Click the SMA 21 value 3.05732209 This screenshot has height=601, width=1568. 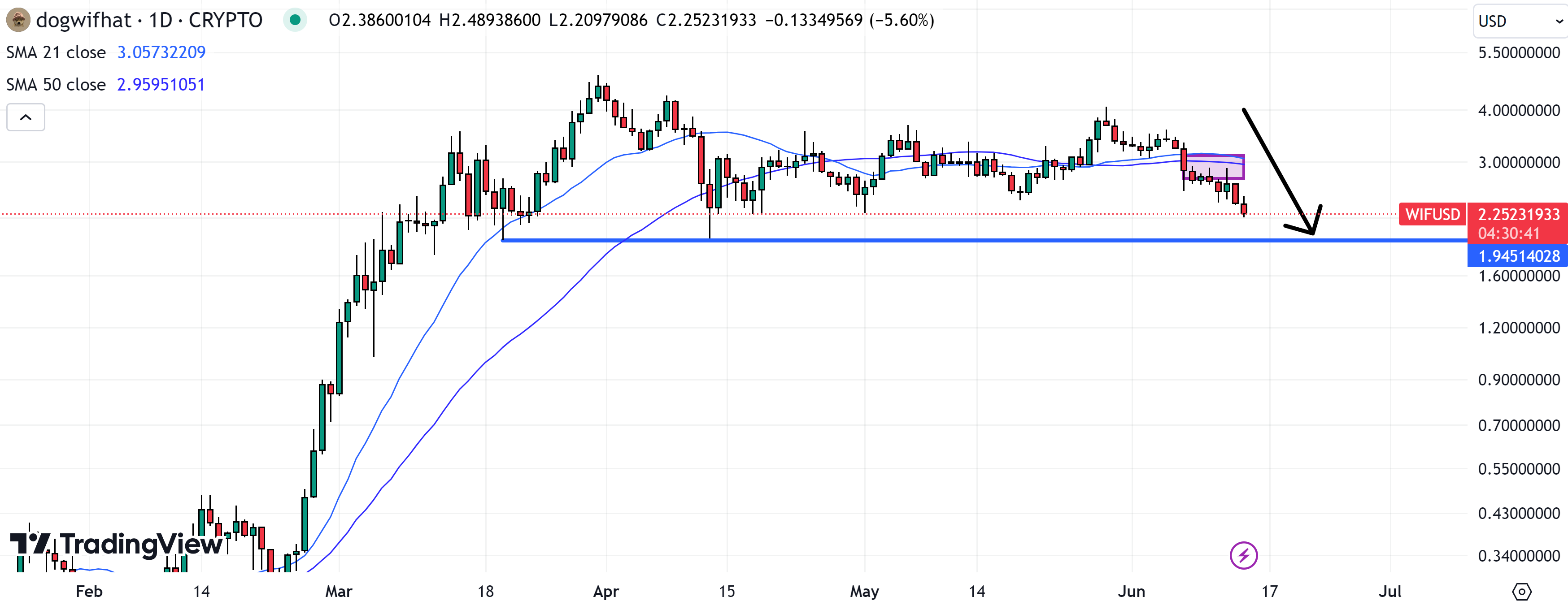(x=161, y=52)
